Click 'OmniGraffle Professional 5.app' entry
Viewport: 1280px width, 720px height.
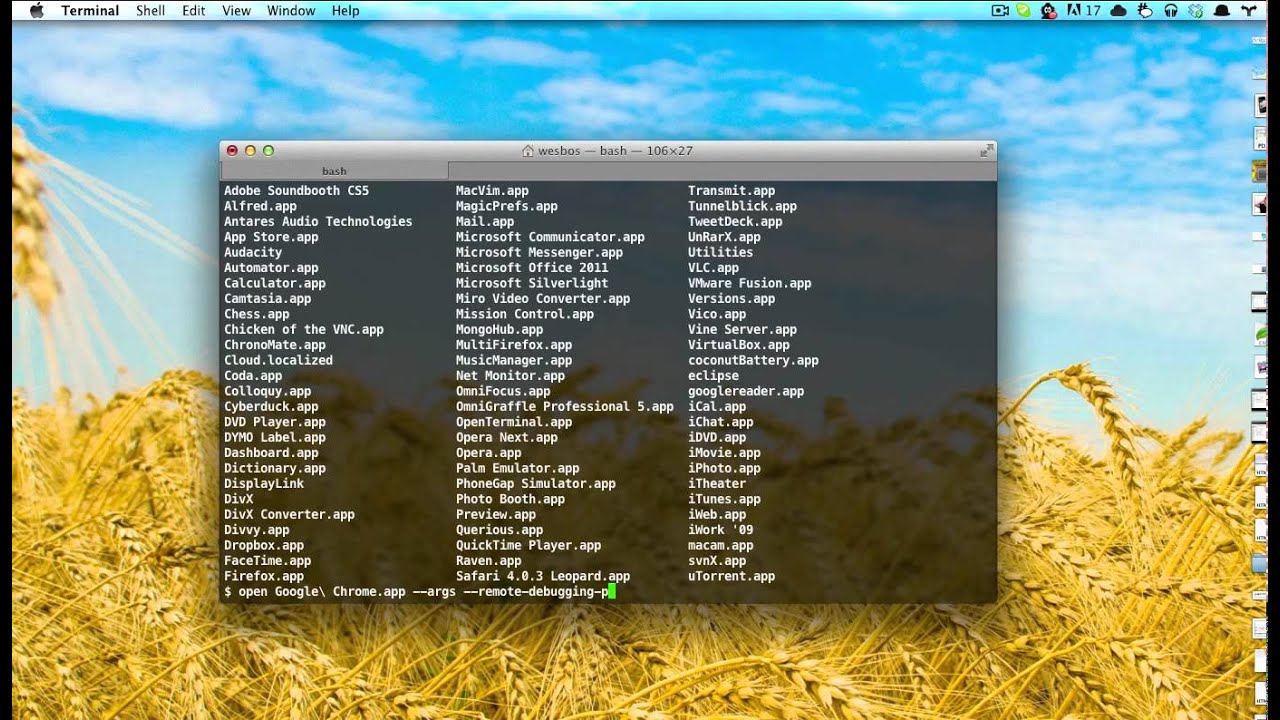[565, 407]
